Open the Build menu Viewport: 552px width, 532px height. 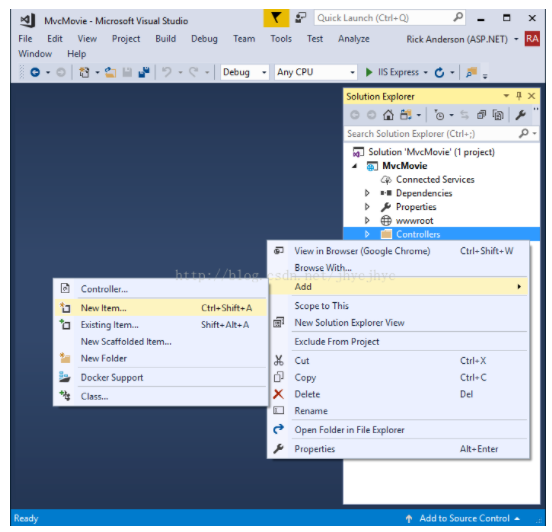[x=165, y=39]
